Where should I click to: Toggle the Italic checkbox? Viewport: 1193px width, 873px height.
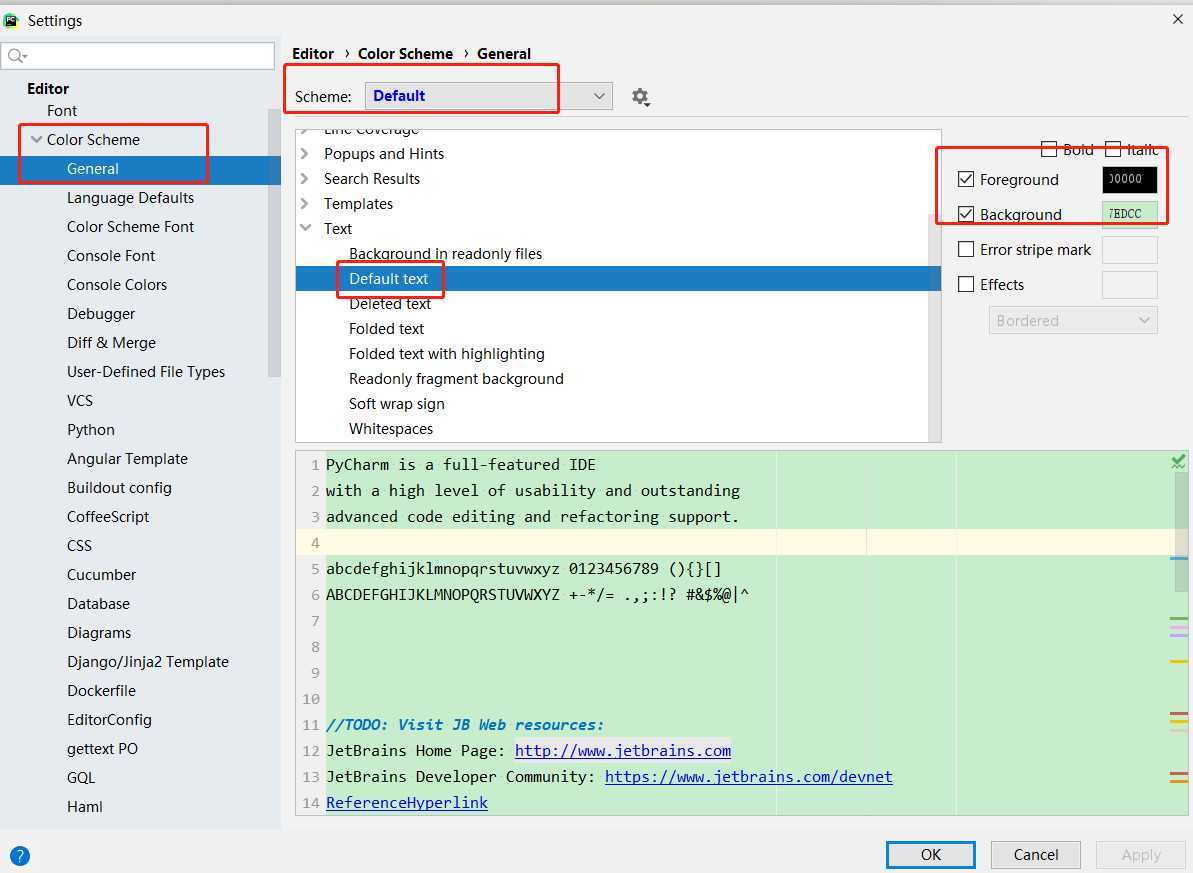[1113, 149]
